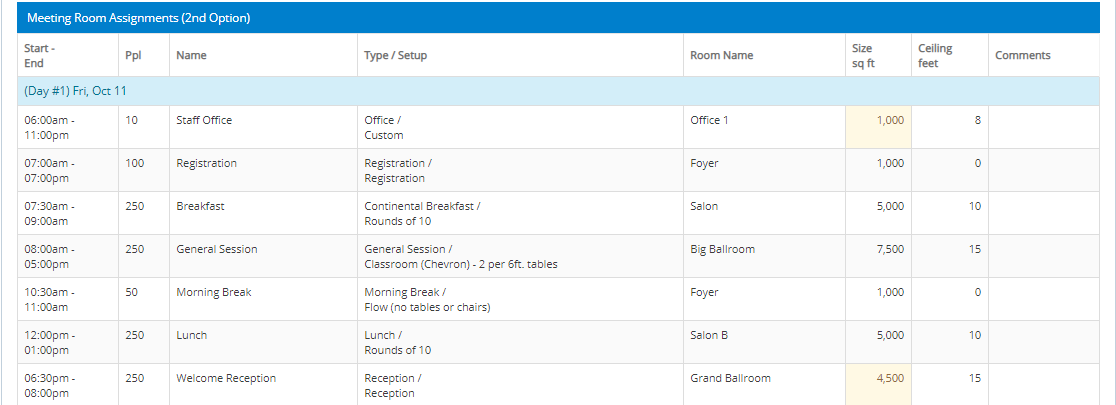Select the Big Ballroom room name
This screenshot has width=1116, height=405.
point(722,249)
